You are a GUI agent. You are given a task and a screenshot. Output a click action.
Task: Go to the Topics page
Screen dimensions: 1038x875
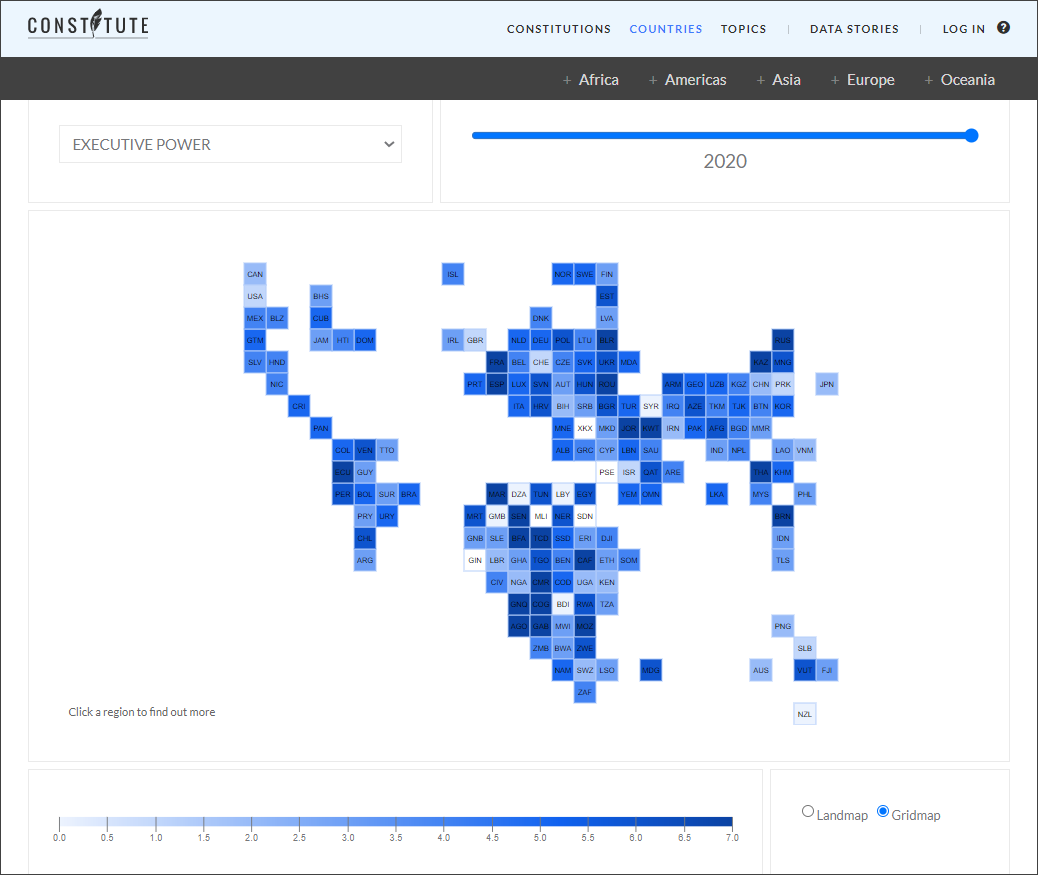click(x=743, y=29)
